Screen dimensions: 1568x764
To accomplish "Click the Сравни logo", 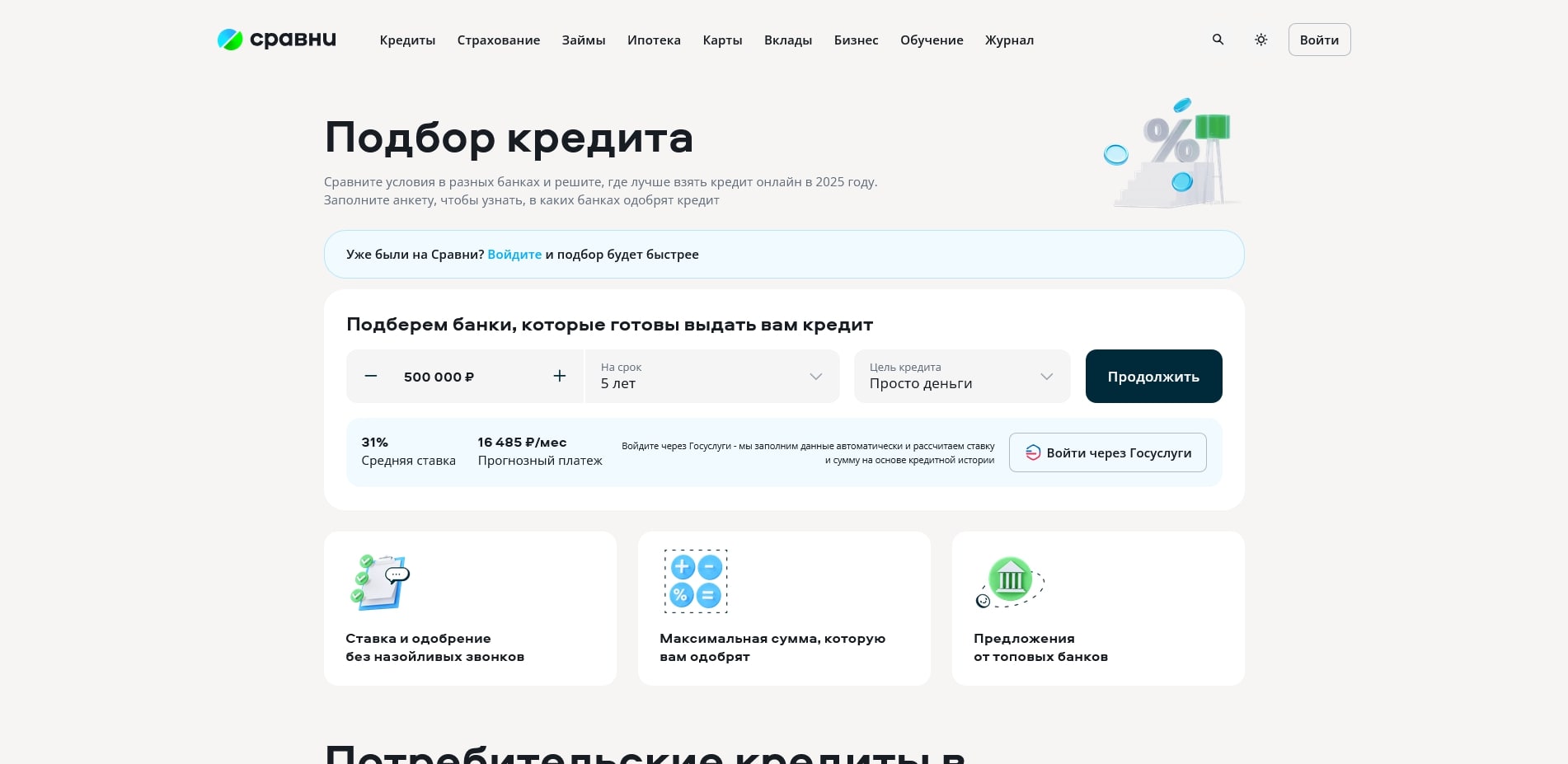I will tap(276, 39).
